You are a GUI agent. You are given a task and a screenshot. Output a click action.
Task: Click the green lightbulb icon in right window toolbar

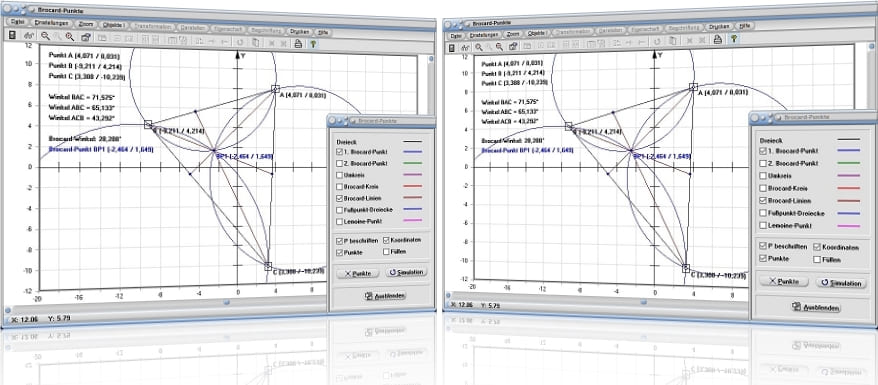tap(733, 39)
